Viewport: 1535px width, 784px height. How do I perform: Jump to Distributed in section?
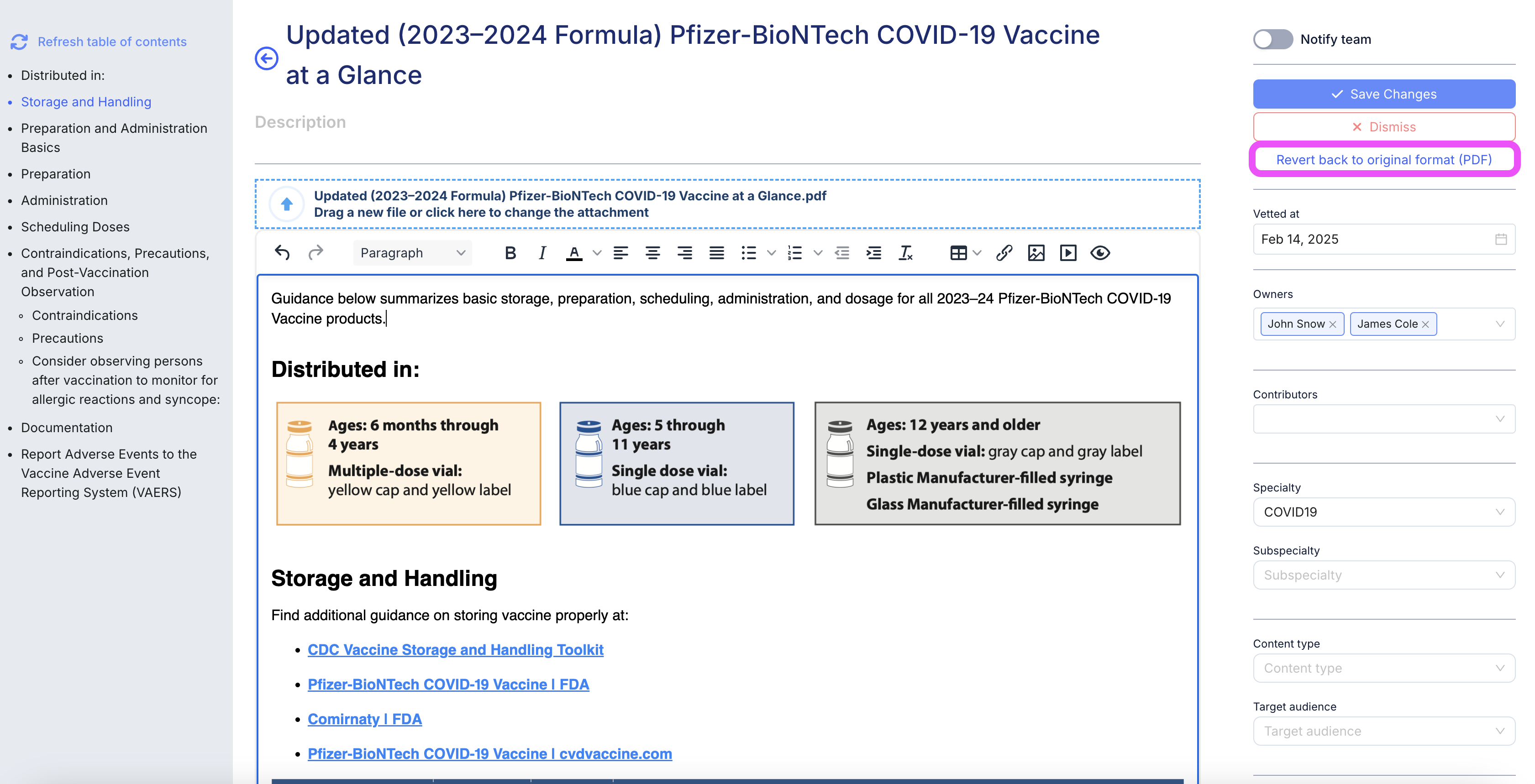(x=63, y=75)
